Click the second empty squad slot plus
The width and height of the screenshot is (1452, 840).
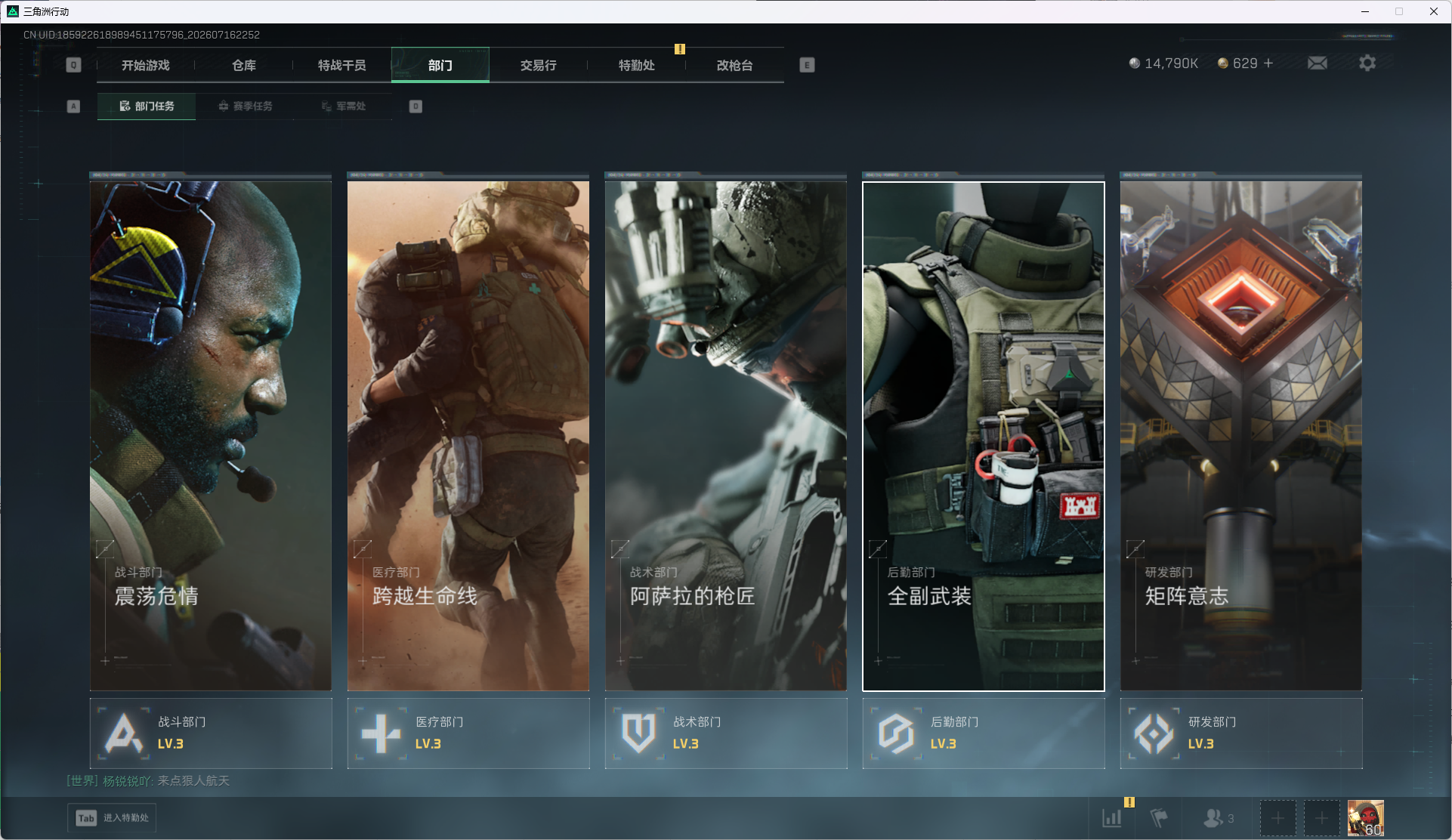pos(1322,818)
